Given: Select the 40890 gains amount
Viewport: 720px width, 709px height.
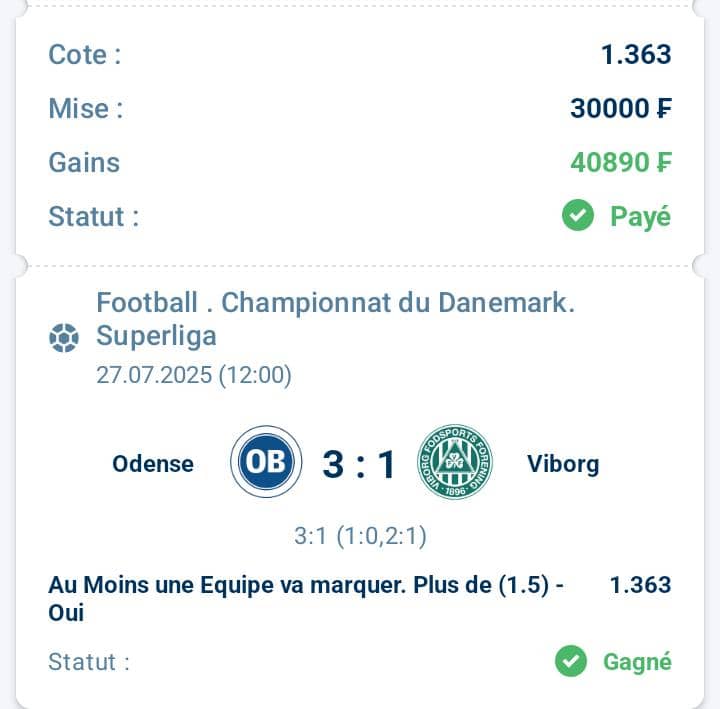Looking at the screenshot, I should coord(621,163).
